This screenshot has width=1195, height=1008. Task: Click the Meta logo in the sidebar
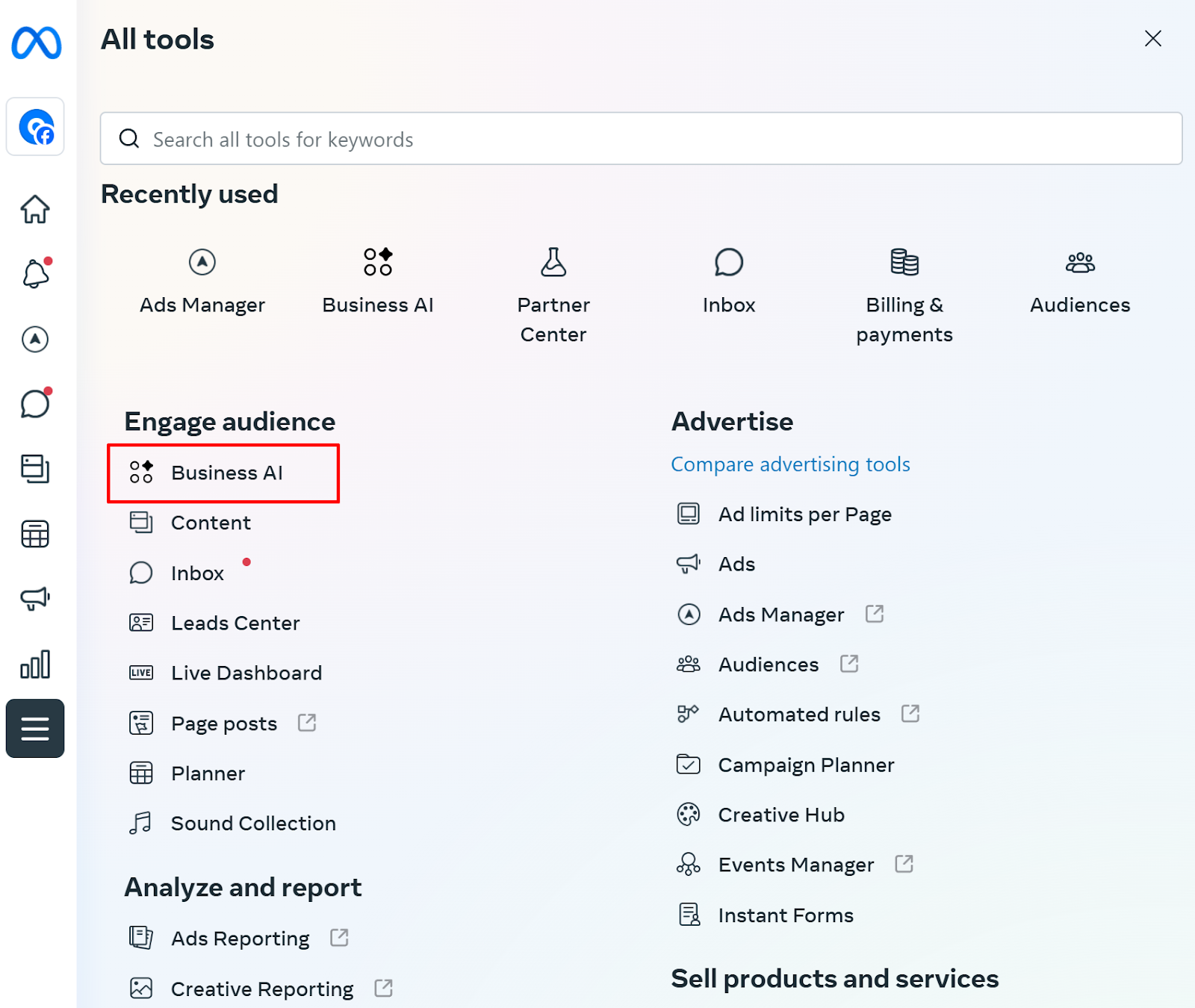[x=36, y=43]
